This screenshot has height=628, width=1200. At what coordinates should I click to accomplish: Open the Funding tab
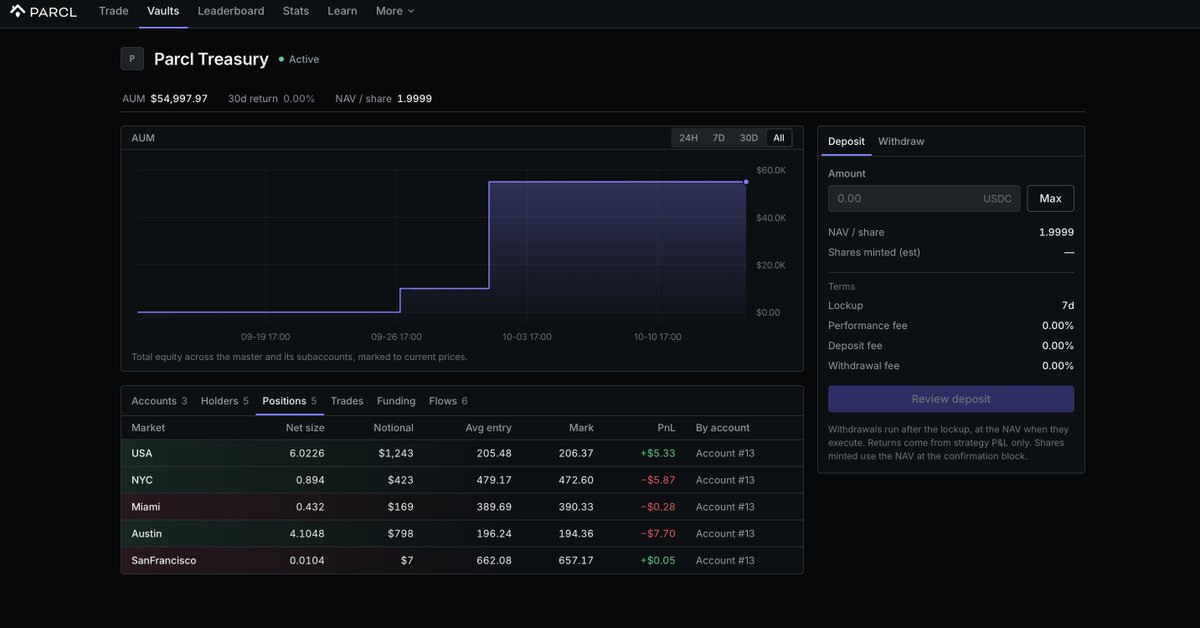tap(396, 401)
